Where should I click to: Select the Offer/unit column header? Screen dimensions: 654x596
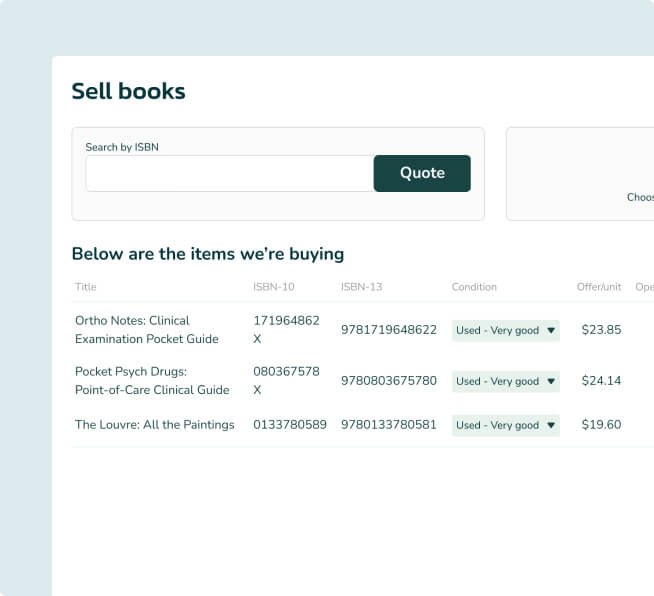(x=599, y=287)
